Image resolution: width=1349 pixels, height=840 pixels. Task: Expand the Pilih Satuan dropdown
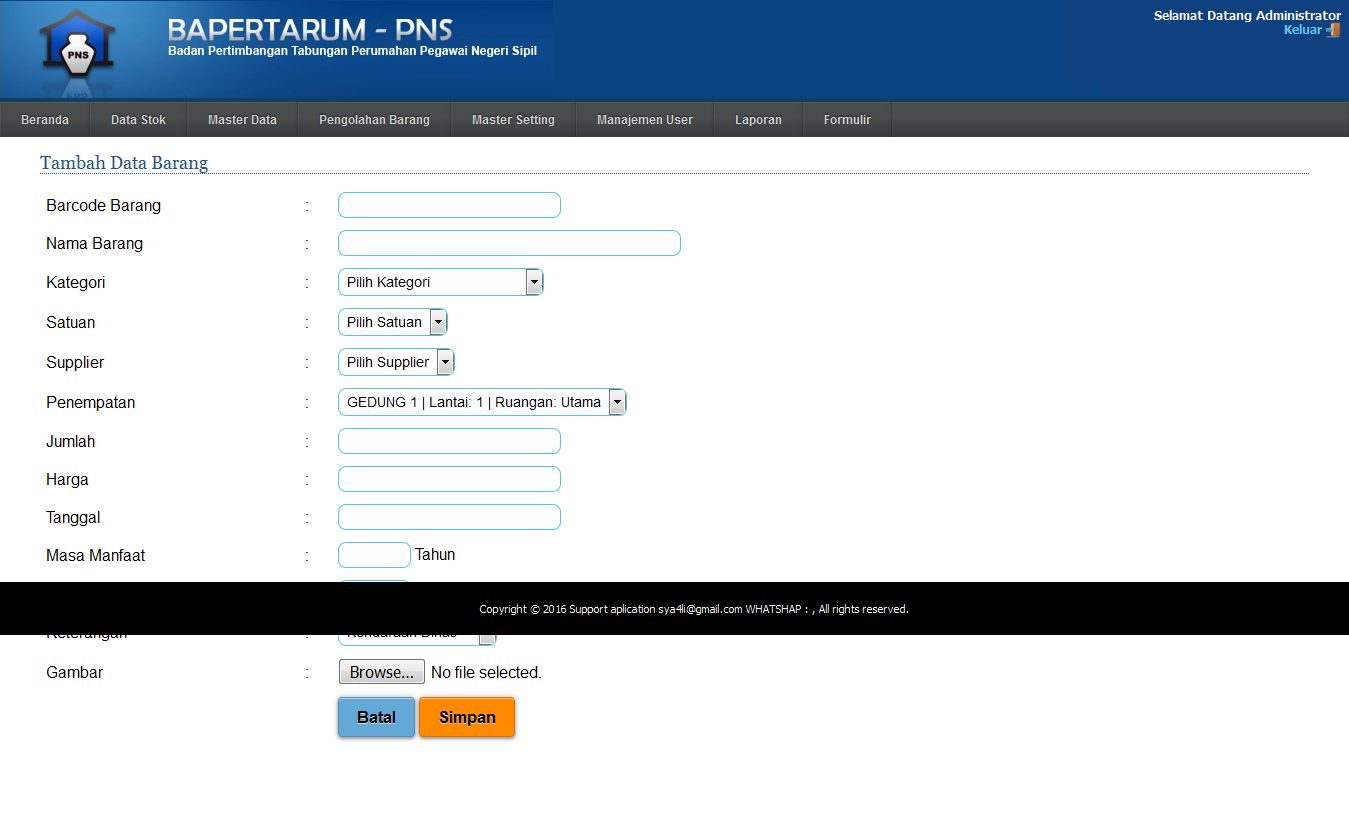[x=393, y=322]
